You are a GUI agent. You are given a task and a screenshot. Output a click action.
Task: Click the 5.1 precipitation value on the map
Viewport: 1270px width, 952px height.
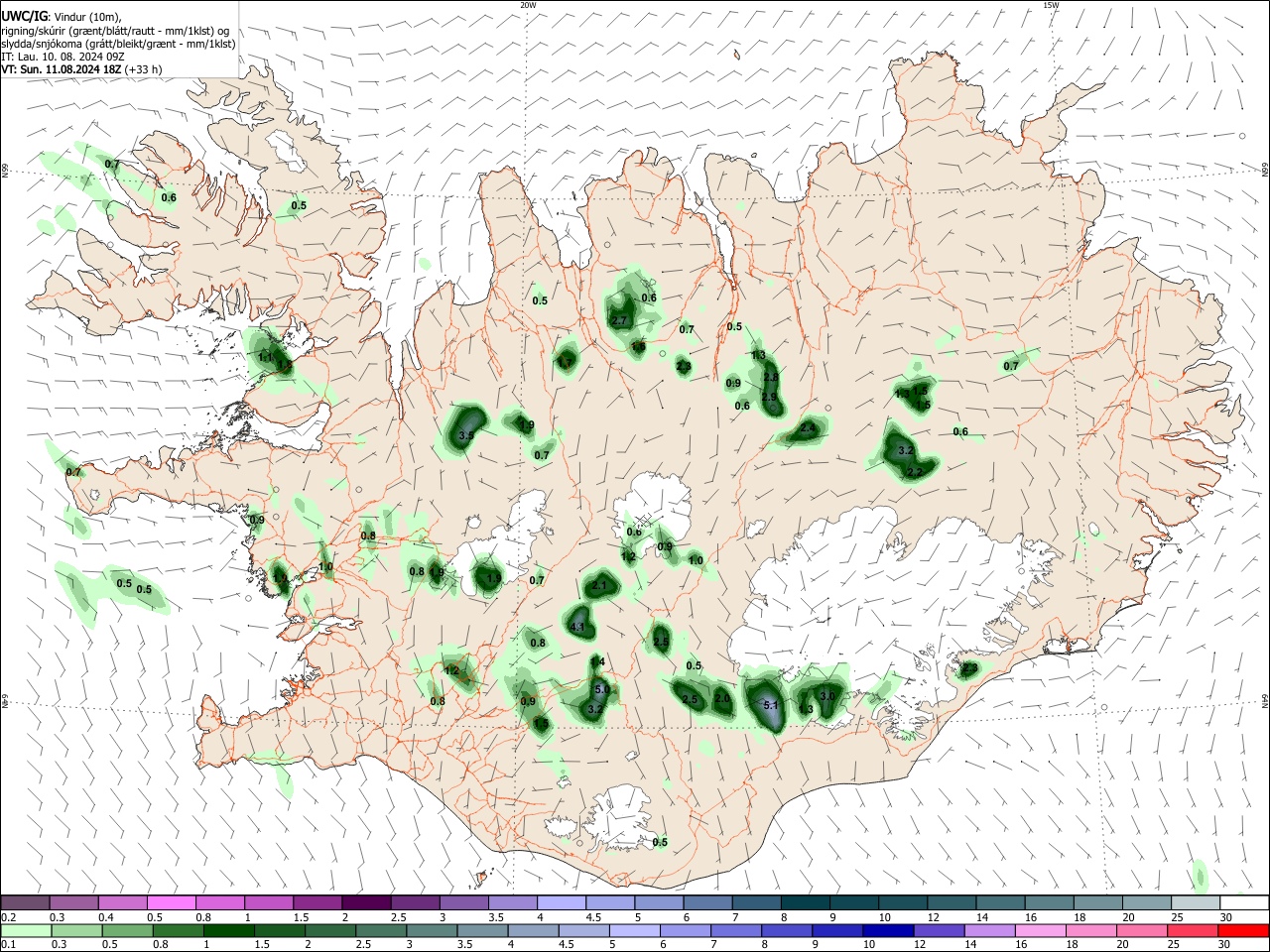[773, 705]
